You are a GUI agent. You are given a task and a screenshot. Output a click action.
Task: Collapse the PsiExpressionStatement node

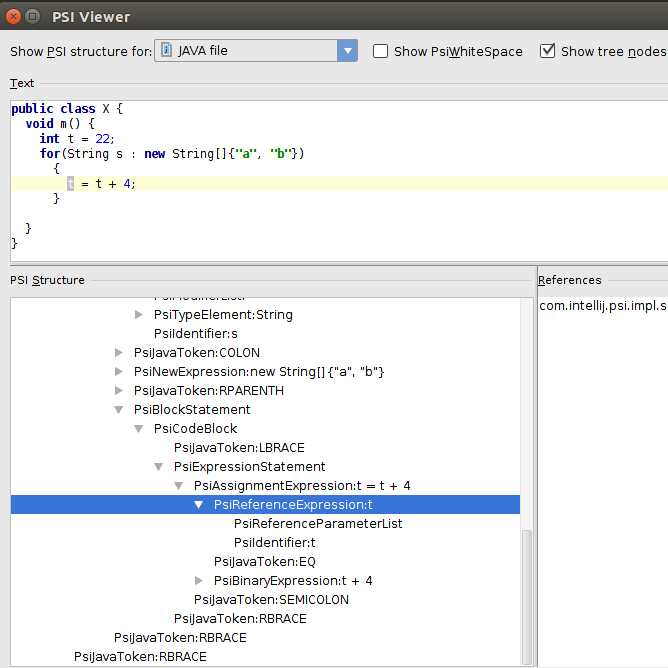tap(158, 467)
